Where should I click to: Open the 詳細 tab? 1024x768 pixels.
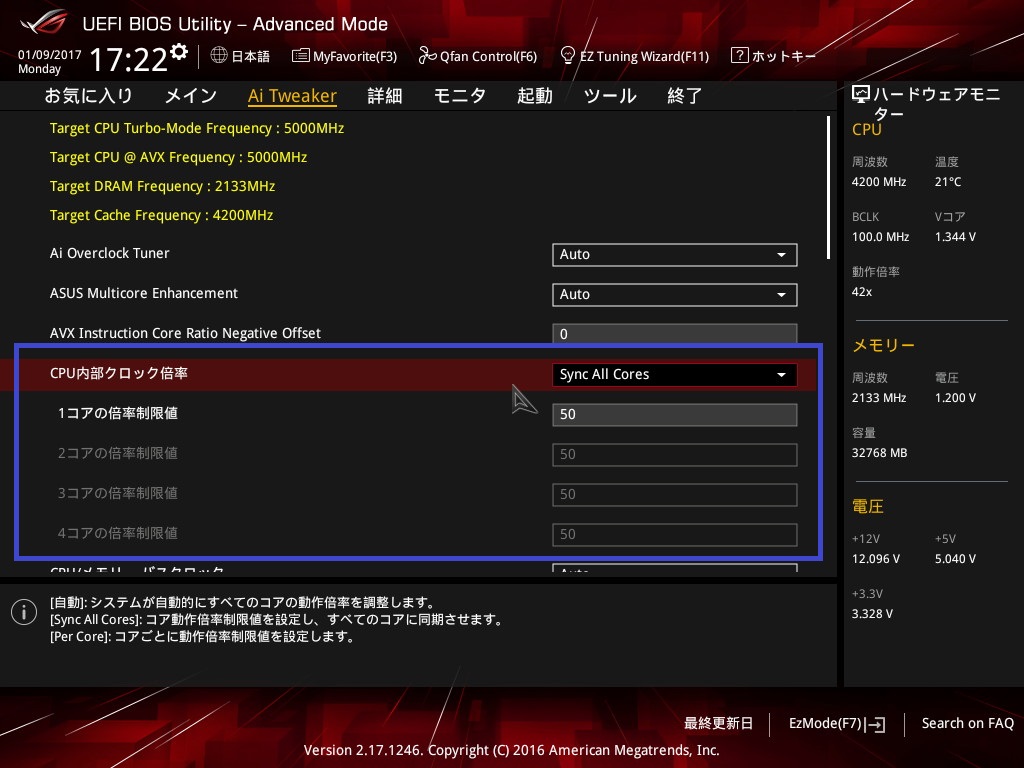point(385,96)
